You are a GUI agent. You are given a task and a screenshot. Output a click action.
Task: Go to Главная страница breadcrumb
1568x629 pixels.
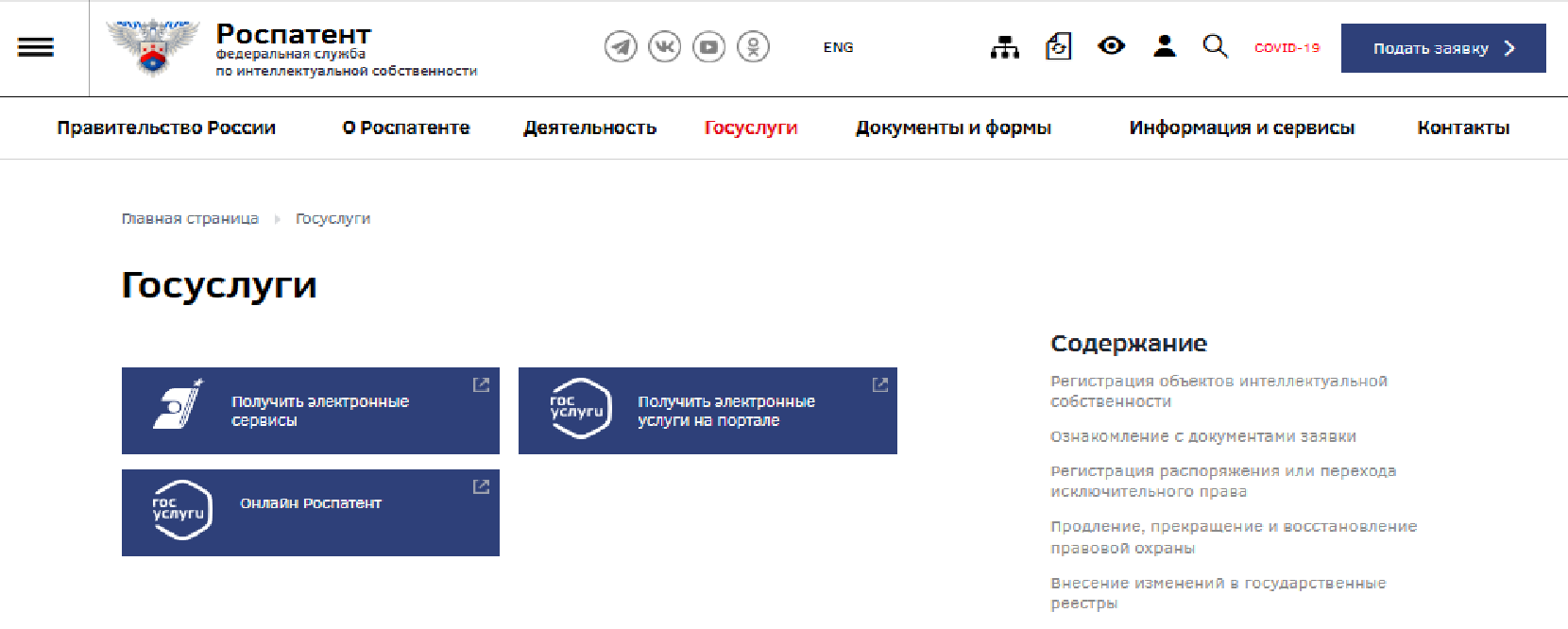190,219
